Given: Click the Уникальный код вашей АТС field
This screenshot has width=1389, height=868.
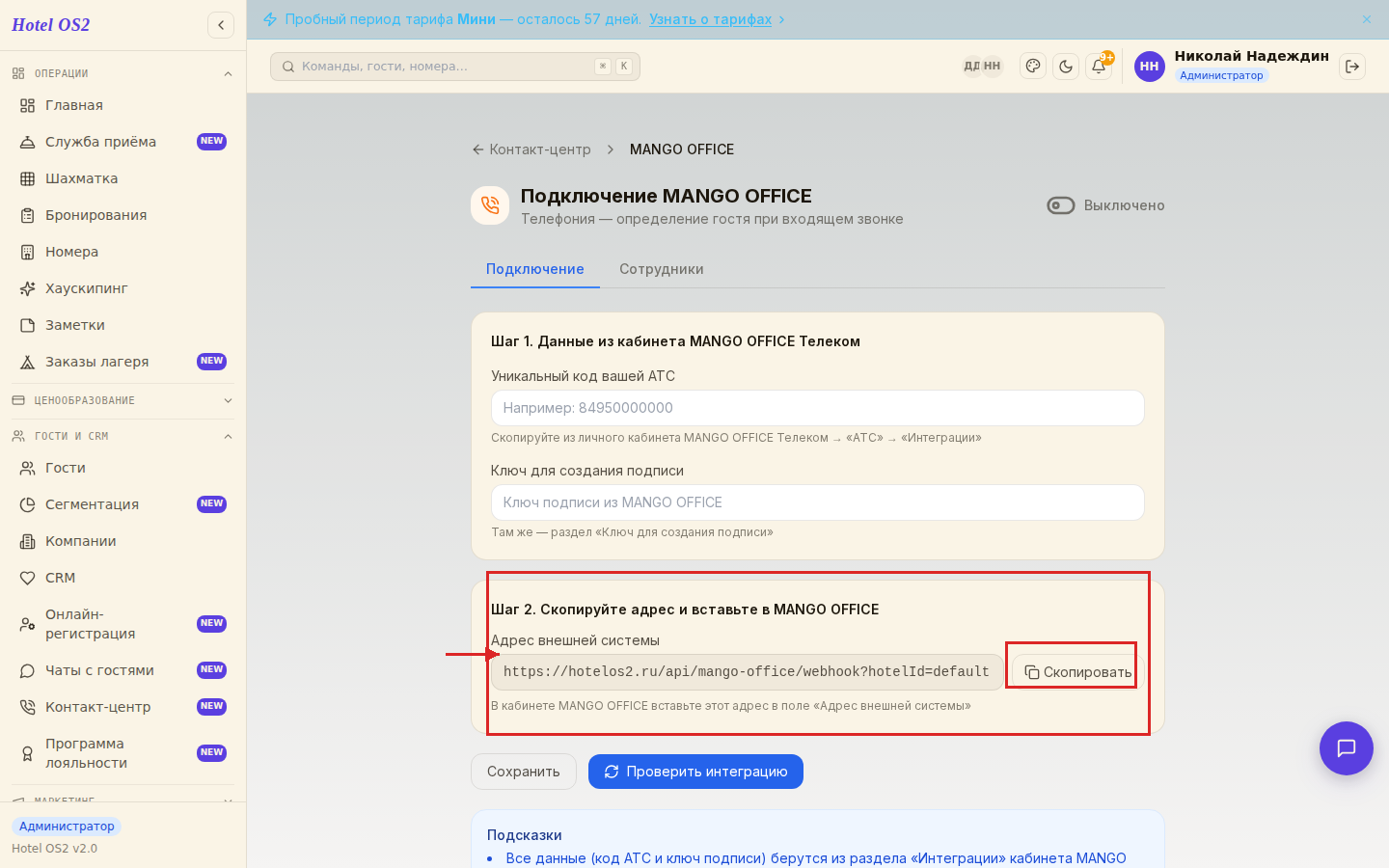Looking at the screenshot, I should 817,408.
